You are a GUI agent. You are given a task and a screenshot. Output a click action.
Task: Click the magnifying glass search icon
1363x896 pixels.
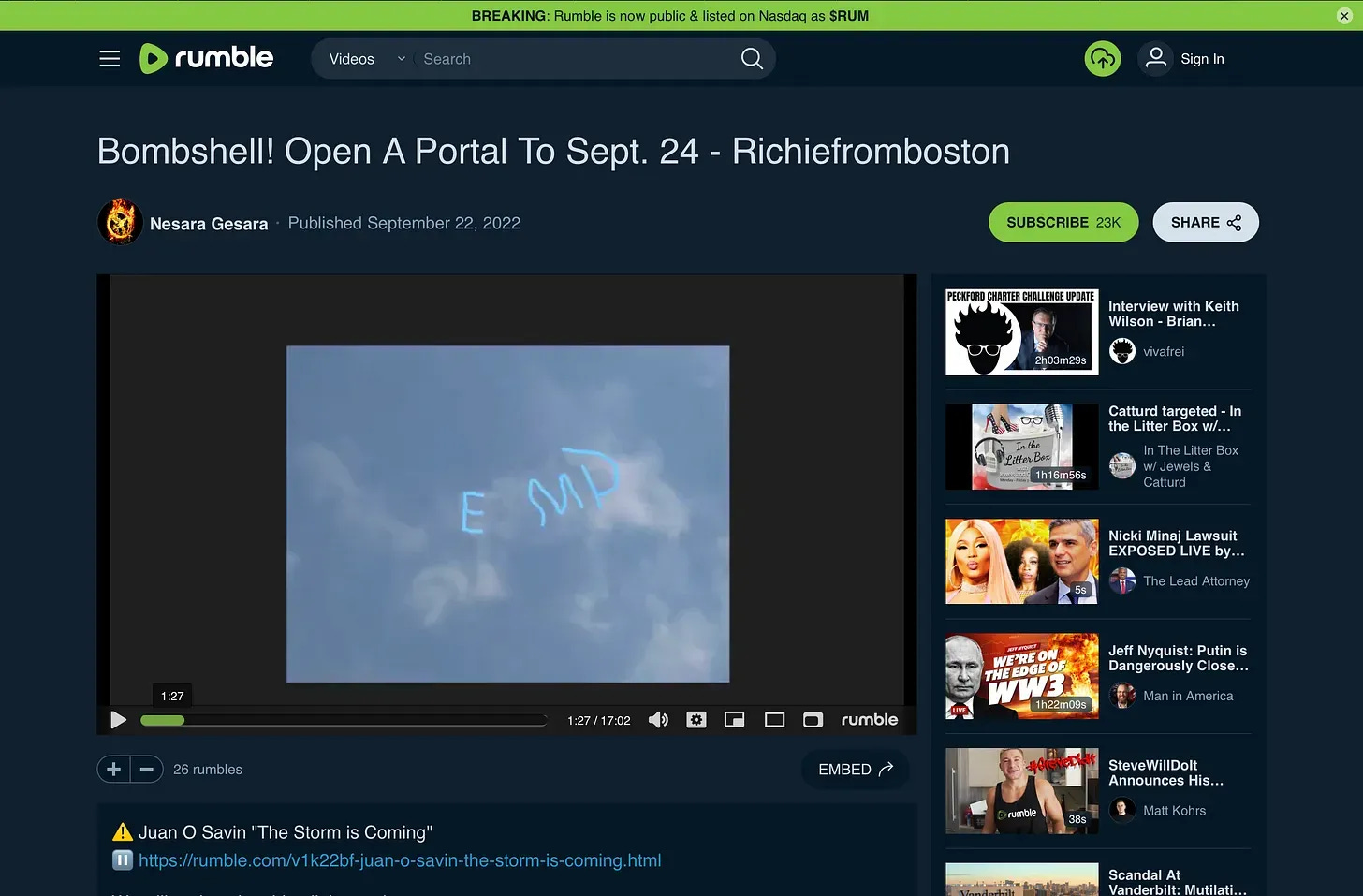[752, 59]
